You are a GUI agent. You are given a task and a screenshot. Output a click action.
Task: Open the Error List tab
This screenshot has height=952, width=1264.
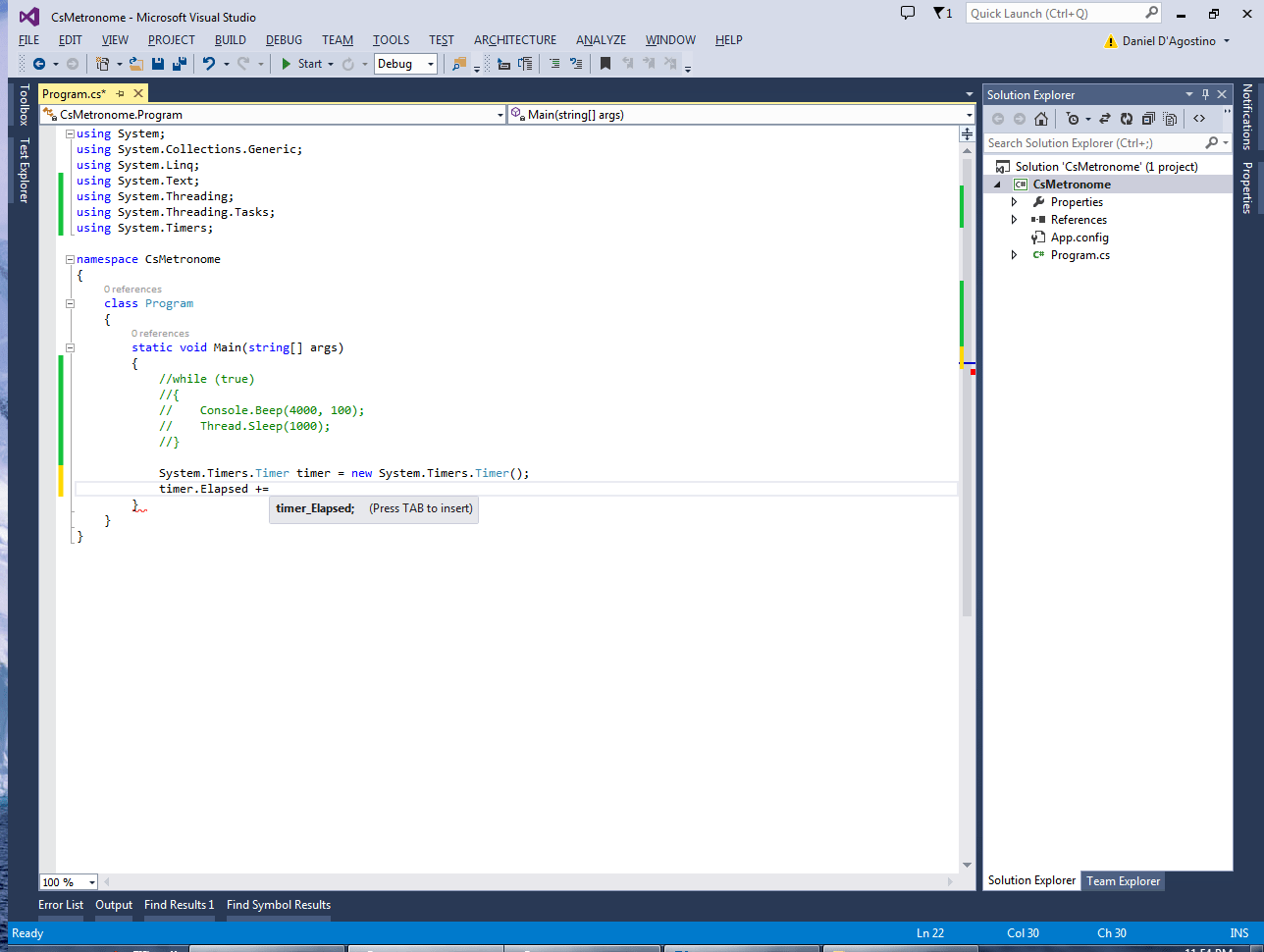(x=61, y=905)
